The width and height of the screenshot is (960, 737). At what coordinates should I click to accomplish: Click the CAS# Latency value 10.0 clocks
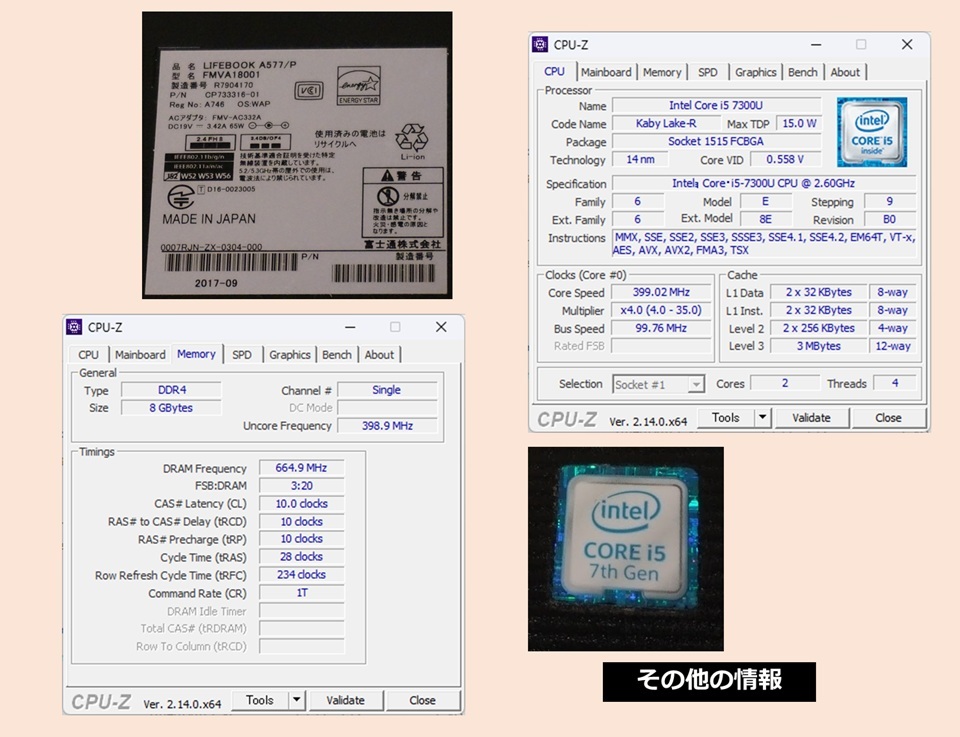point(301,504)
